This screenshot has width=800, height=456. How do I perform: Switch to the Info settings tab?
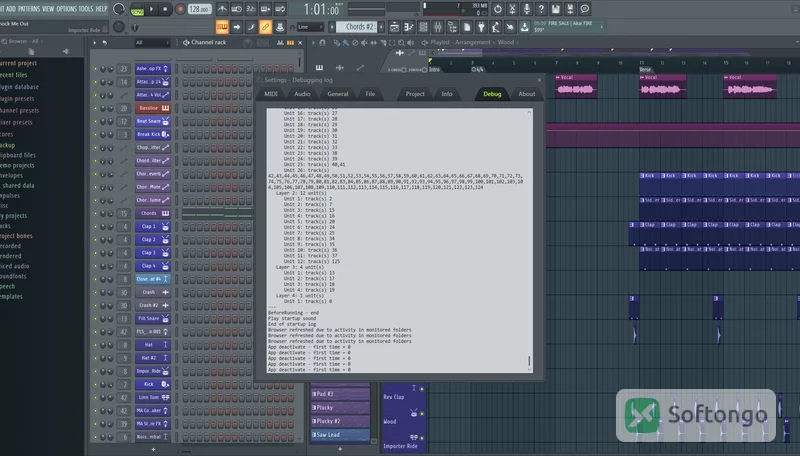[447, 94]
